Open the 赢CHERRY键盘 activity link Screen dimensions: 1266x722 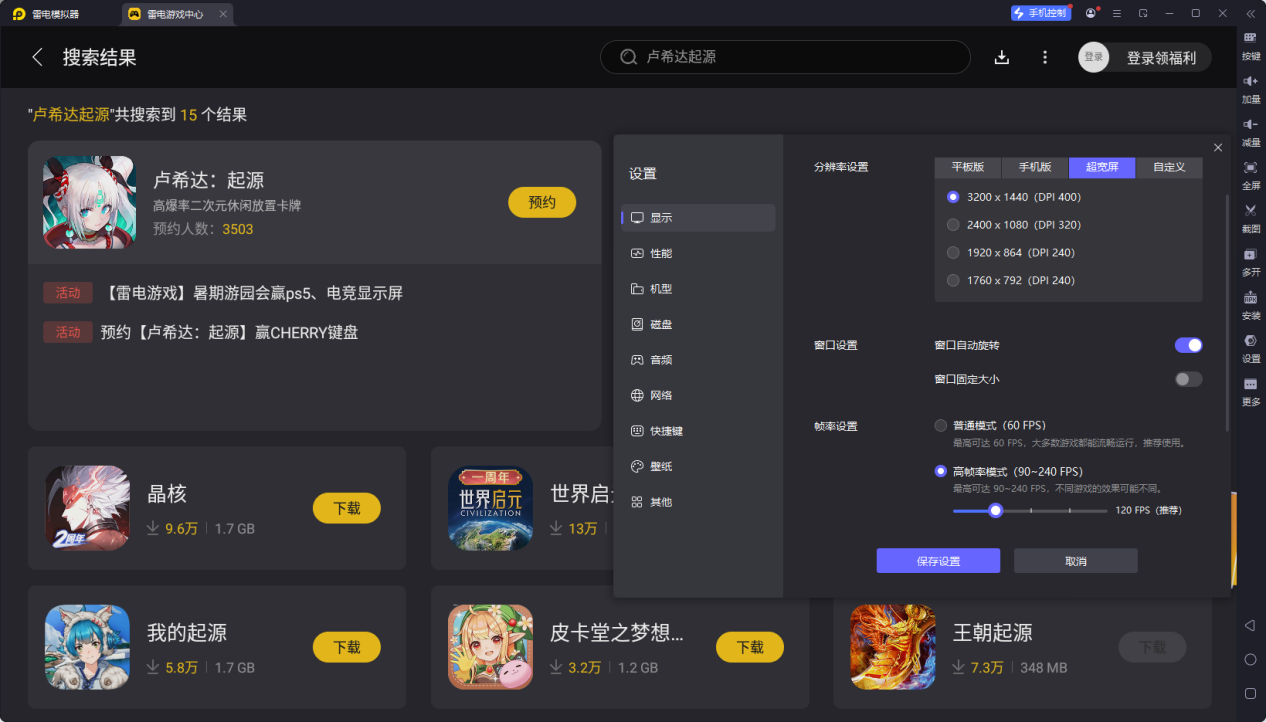[x=229, y=332]
